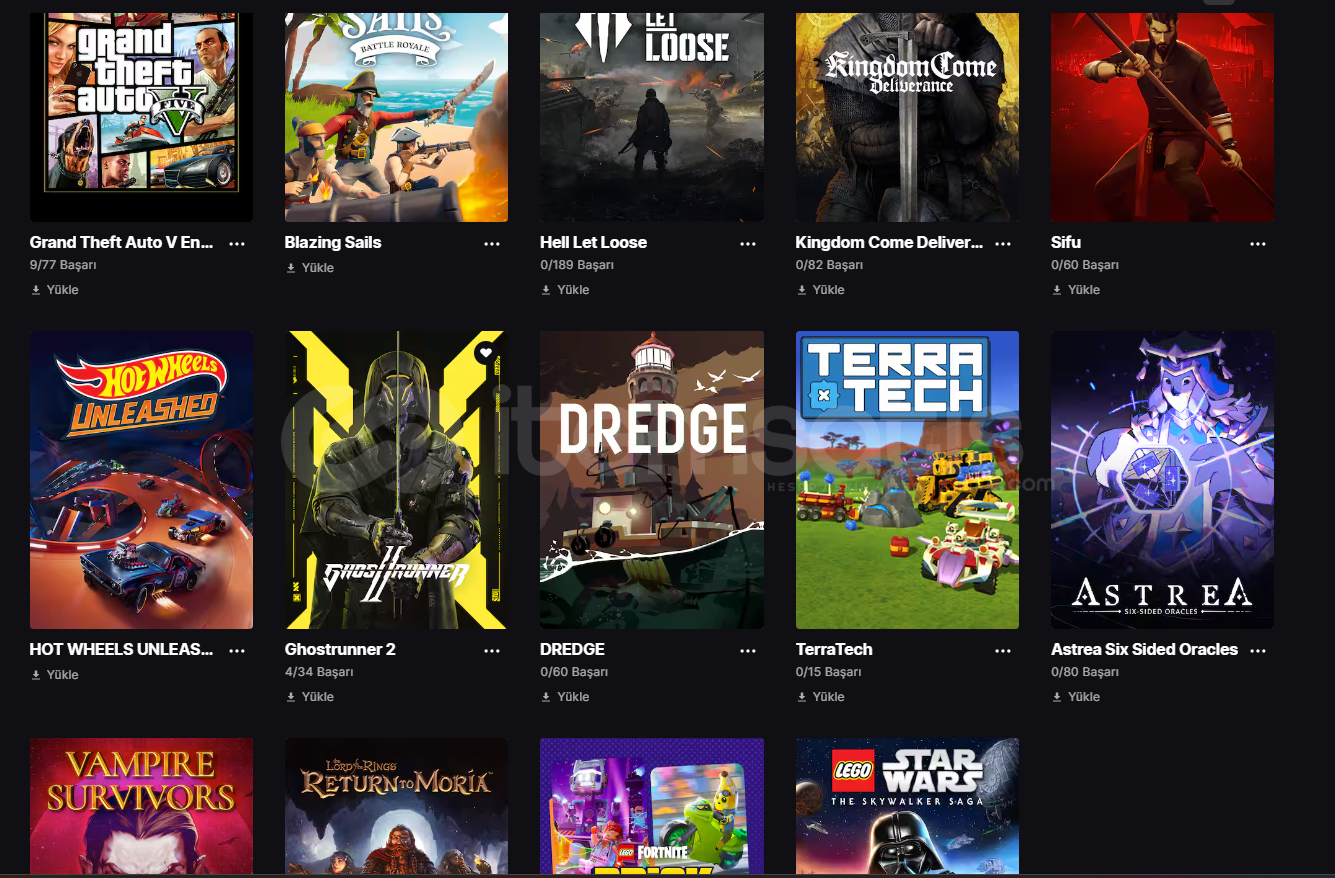This screenshot has height=878, width=1335.
Task: Open more options for Grand Theft Auto V
Action: tap(237, 243)
